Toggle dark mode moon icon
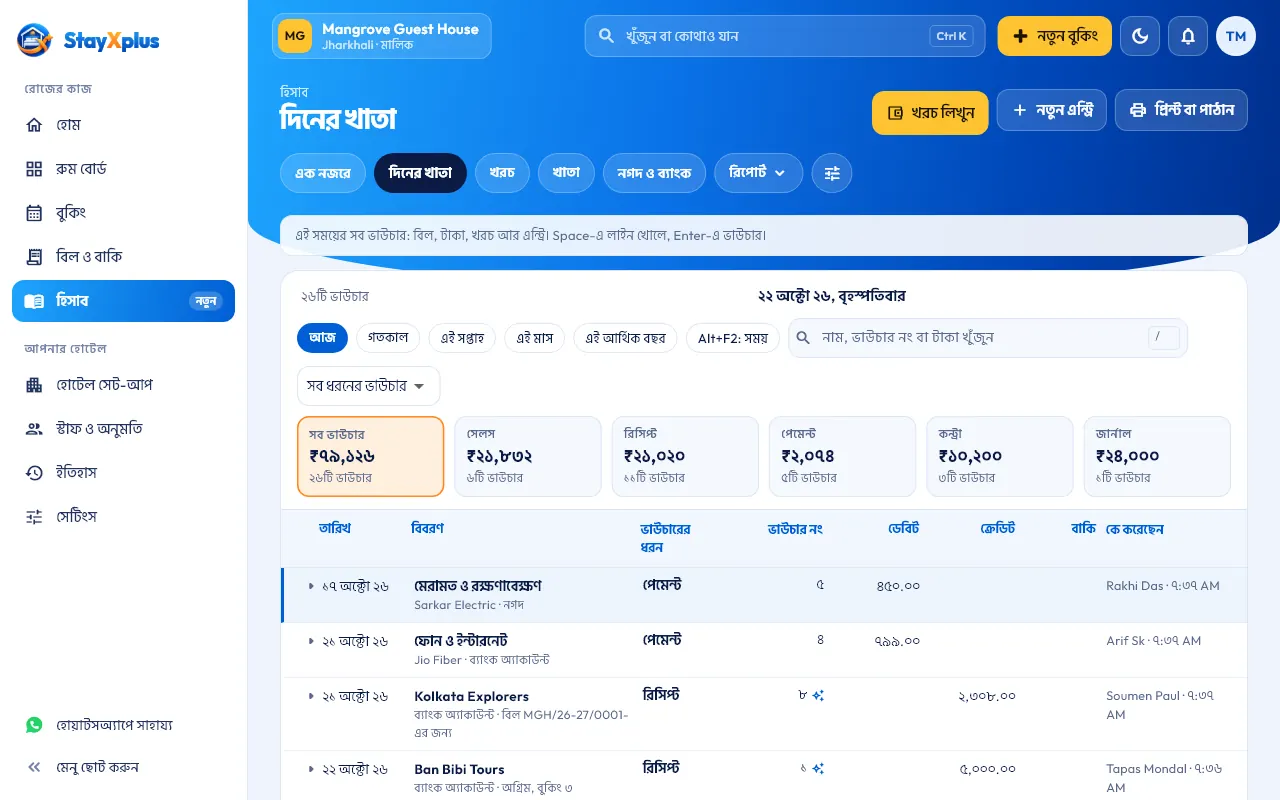The width and height of the screenshot is (1280, 800). [x=1140, y=36]
